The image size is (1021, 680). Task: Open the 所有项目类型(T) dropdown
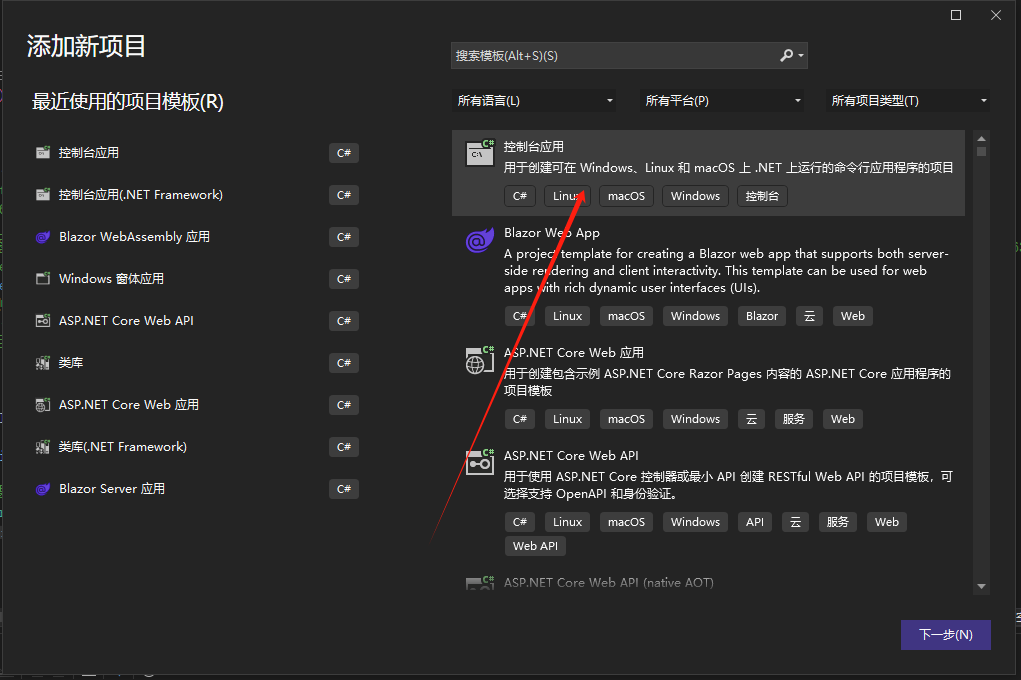[906, 100]
